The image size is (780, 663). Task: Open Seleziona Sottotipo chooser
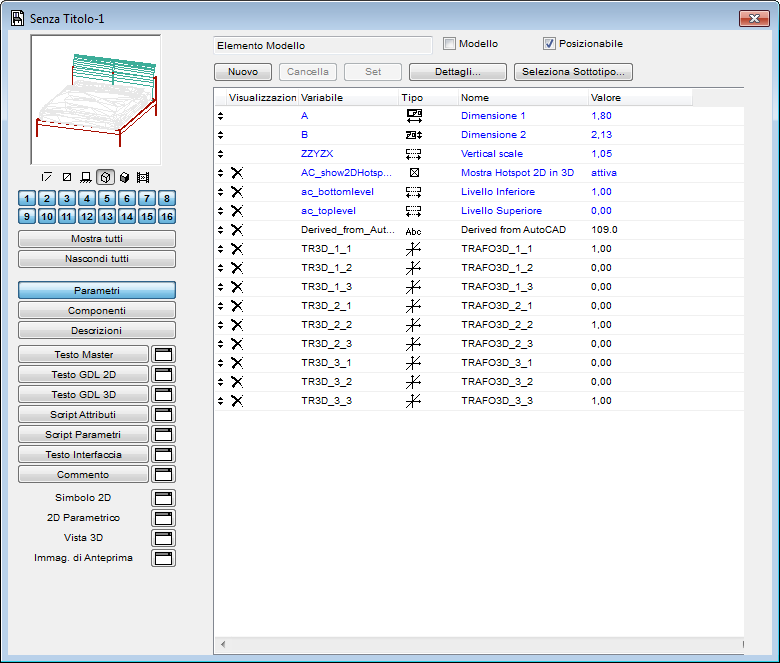pos(573,72)
